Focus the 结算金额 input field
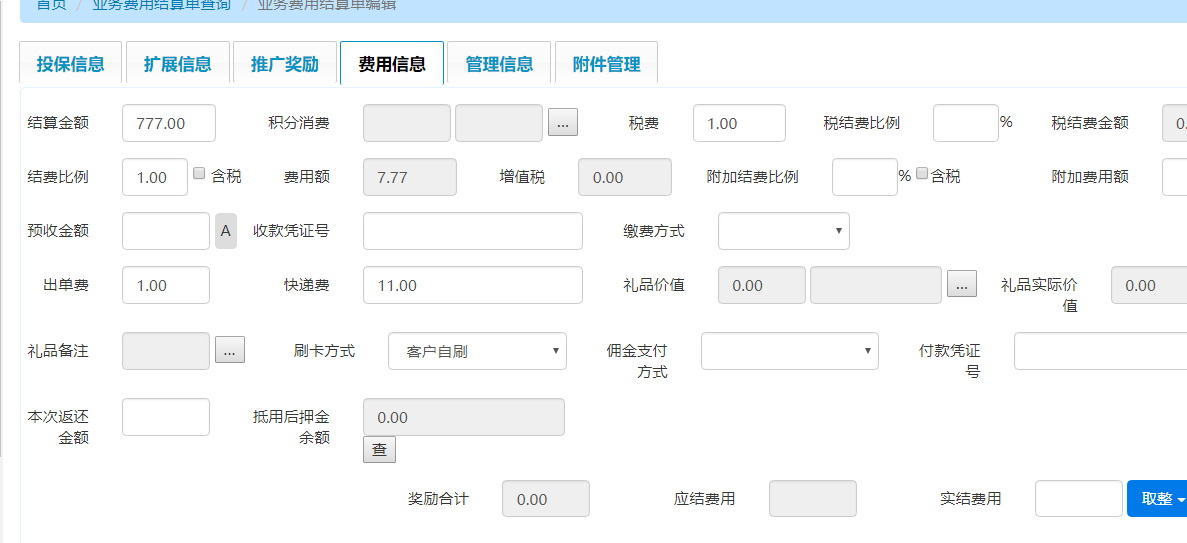 (169, 123)
